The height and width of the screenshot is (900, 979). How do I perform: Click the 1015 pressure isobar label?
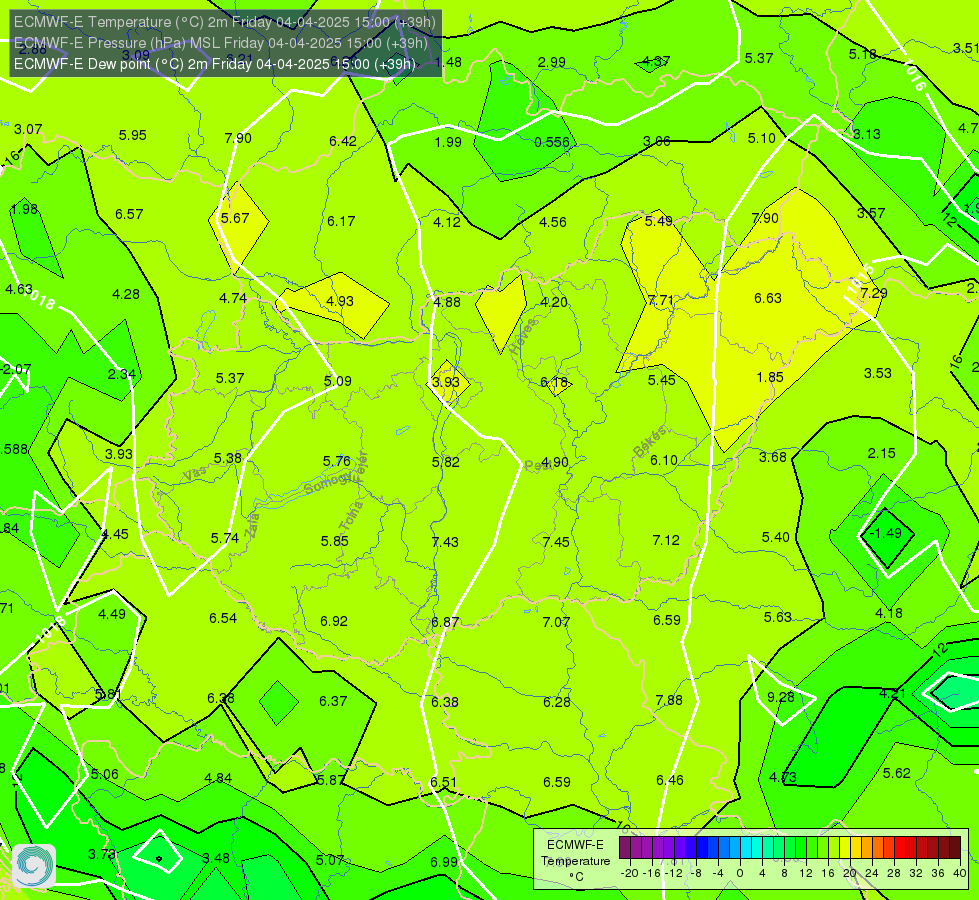860,279
